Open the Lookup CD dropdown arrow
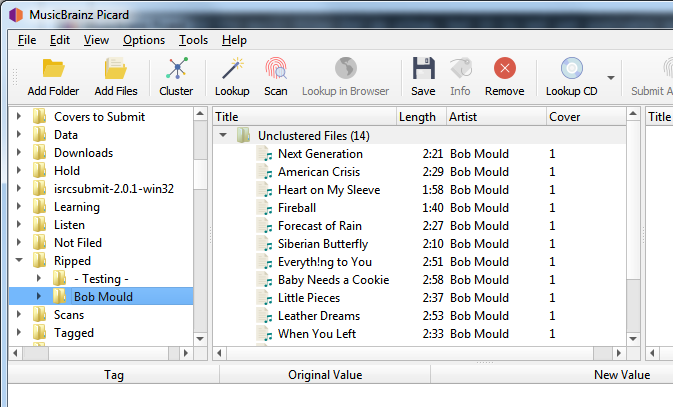This screenshot has width=673, height=407. click(610, 78)
